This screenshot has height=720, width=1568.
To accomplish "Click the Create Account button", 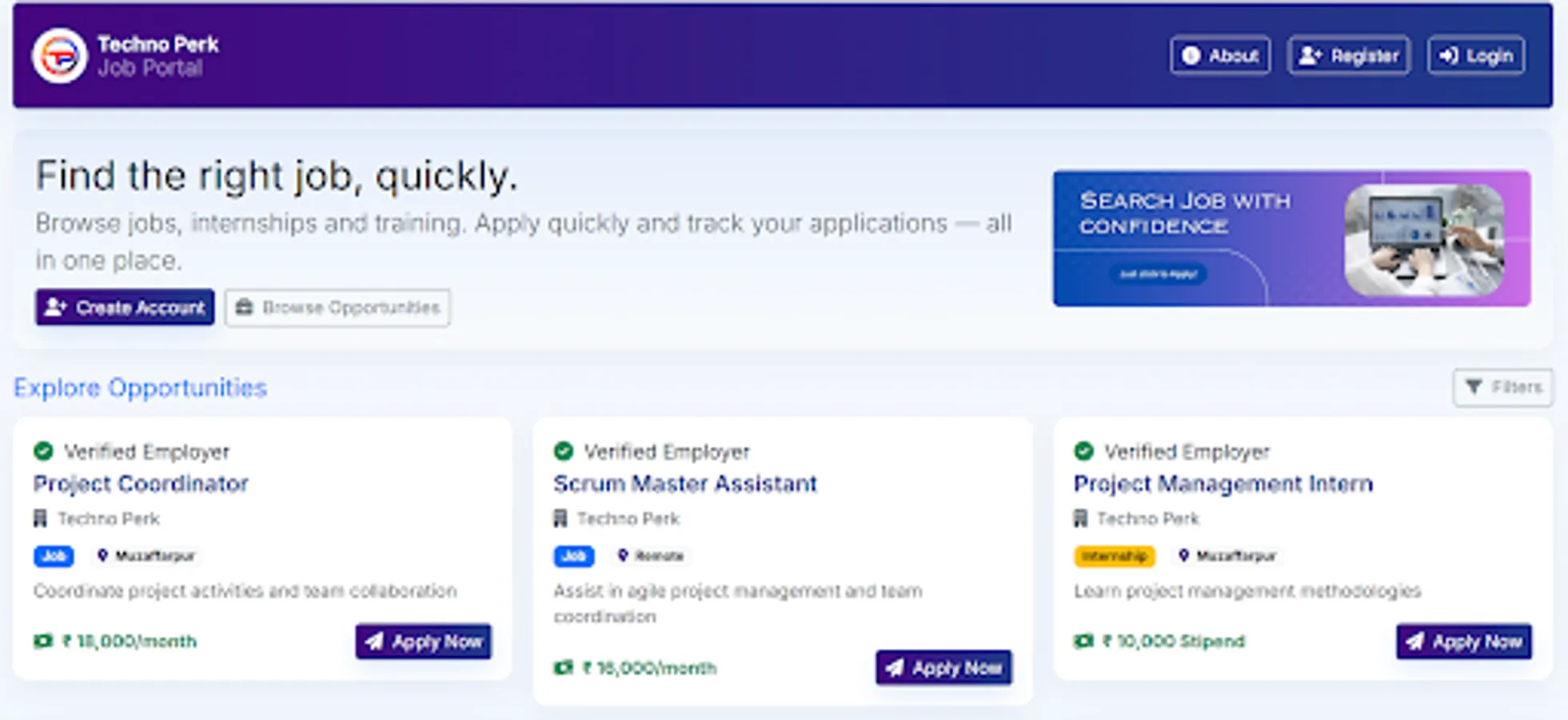I will (x=125, y=307).
